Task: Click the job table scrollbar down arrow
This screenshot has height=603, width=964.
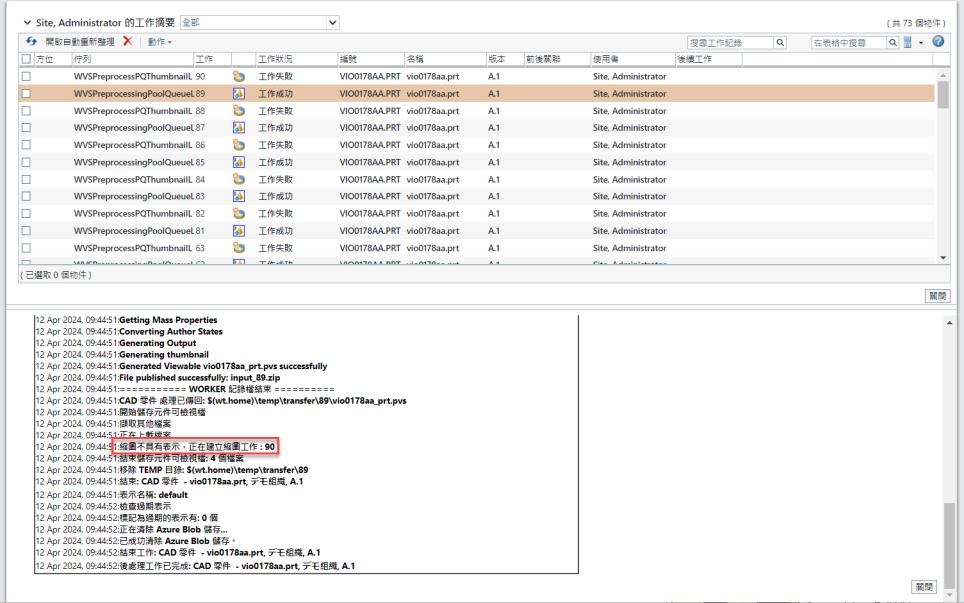Action: [943, 258]
